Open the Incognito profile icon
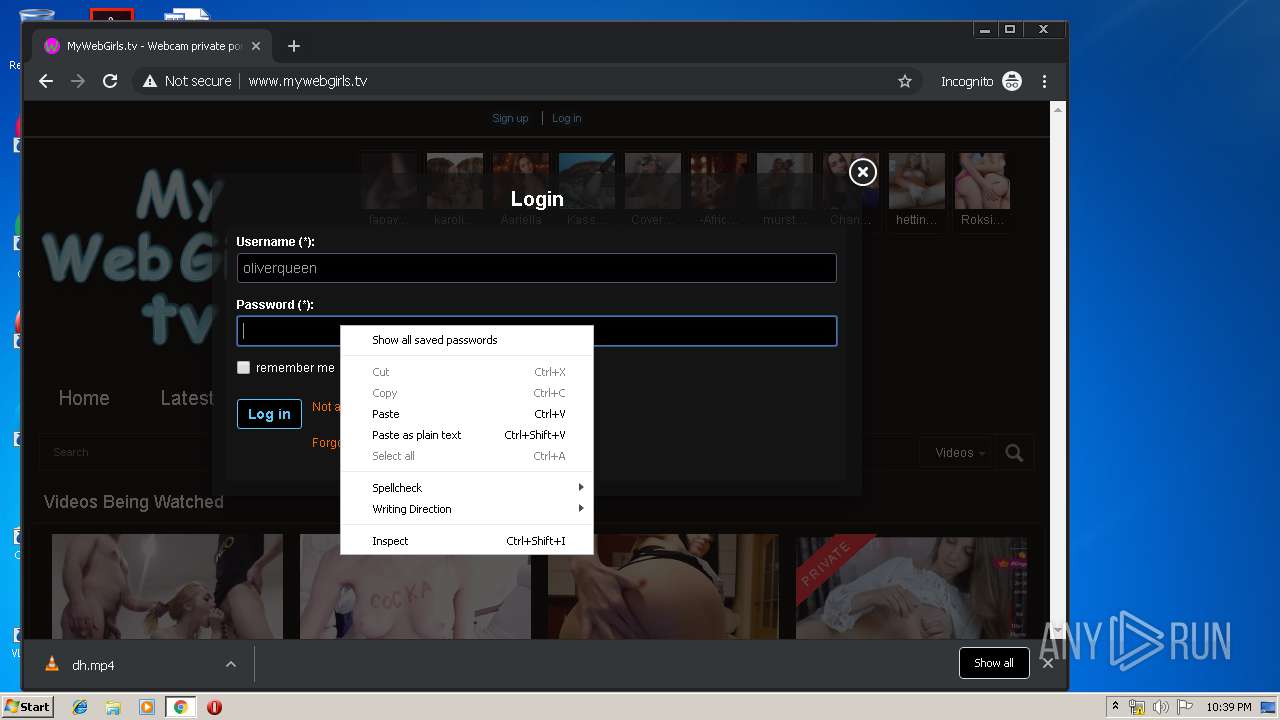The height and width of the screenshot is (720, 1280). [1012, 81]
